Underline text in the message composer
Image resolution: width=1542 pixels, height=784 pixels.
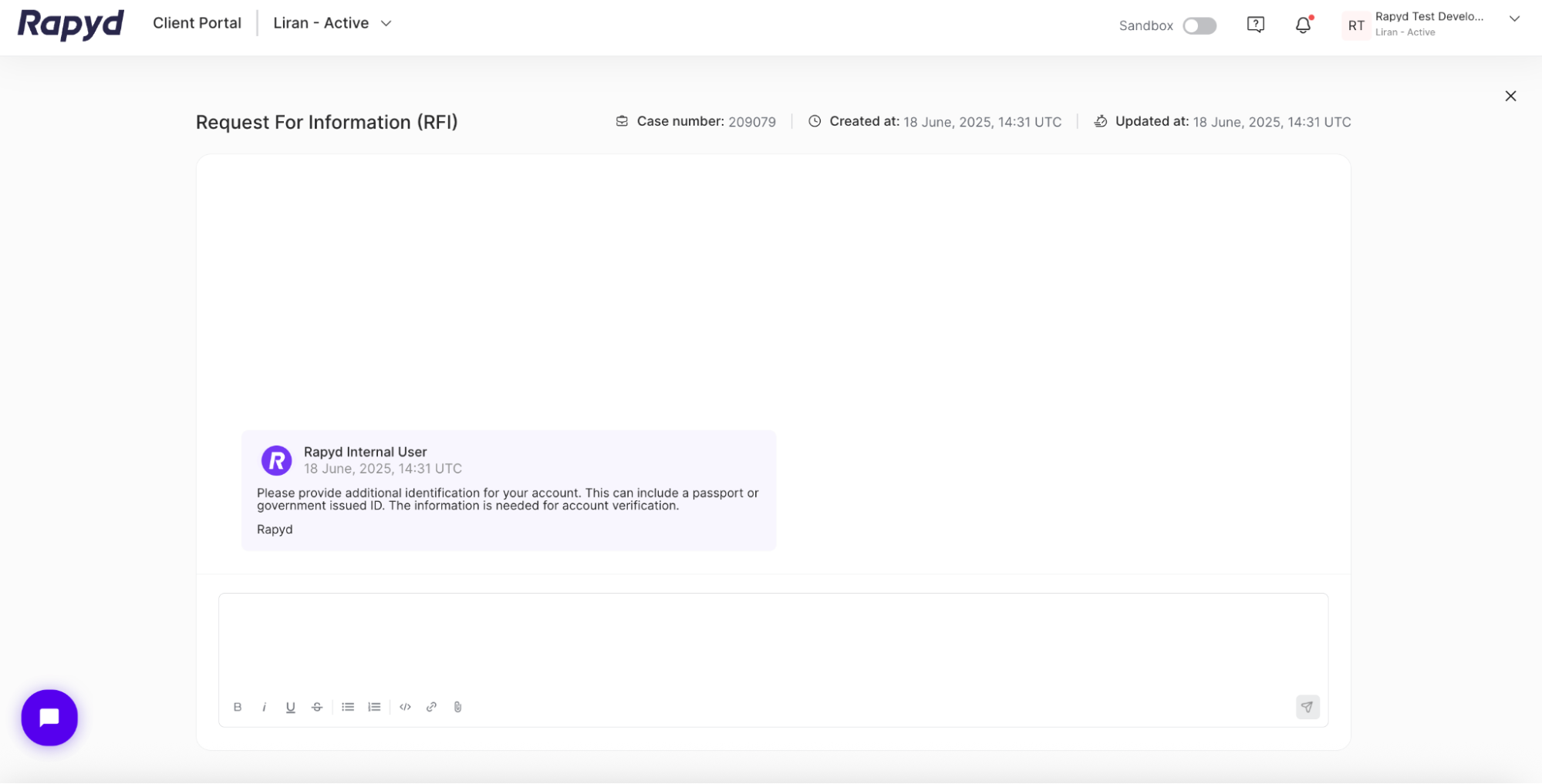point(291,707)
